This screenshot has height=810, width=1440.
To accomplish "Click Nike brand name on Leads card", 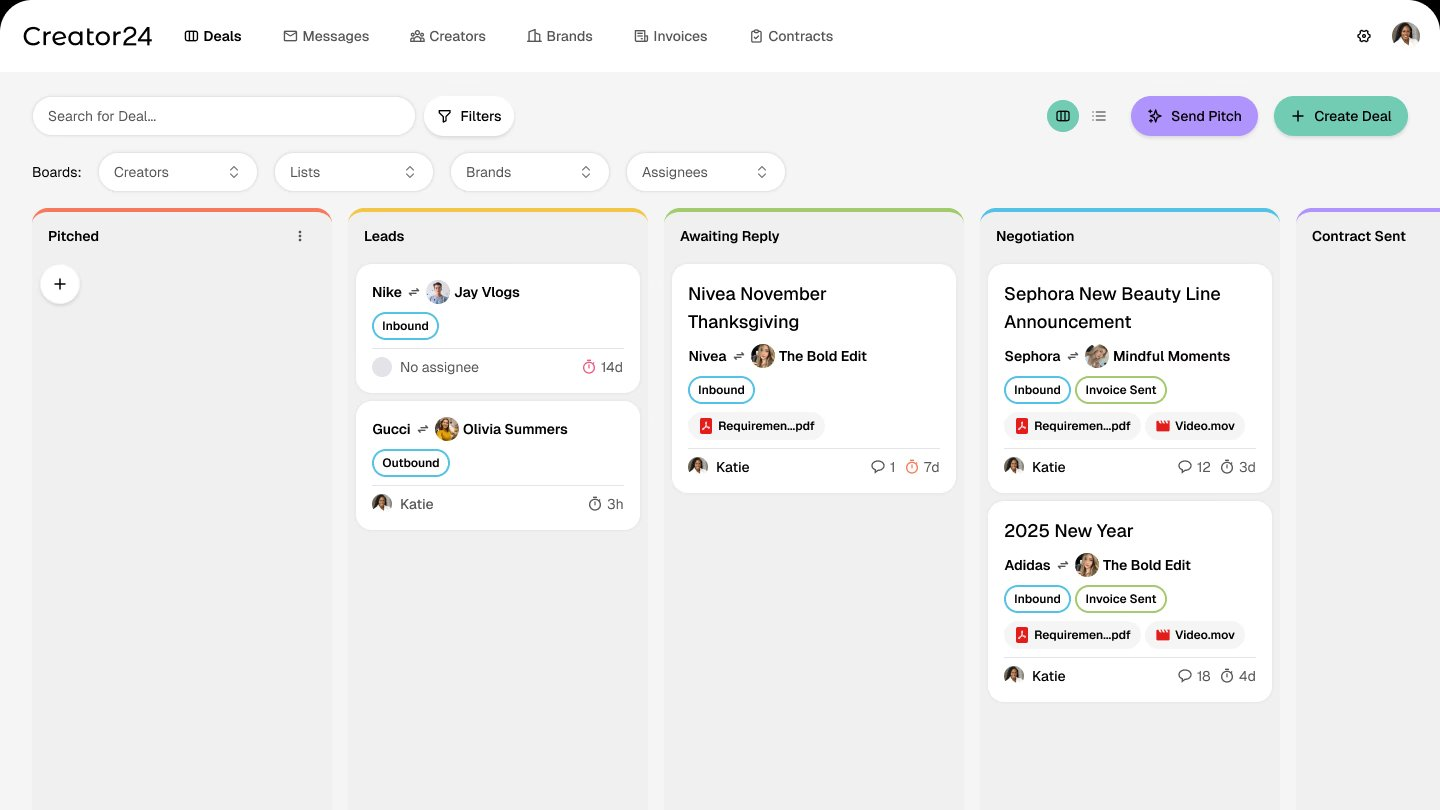I will click(387, 292).
